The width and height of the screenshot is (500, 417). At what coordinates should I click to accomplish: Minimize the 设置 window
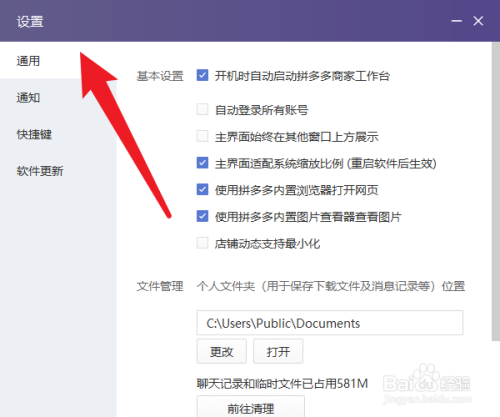tap(457, 21)
